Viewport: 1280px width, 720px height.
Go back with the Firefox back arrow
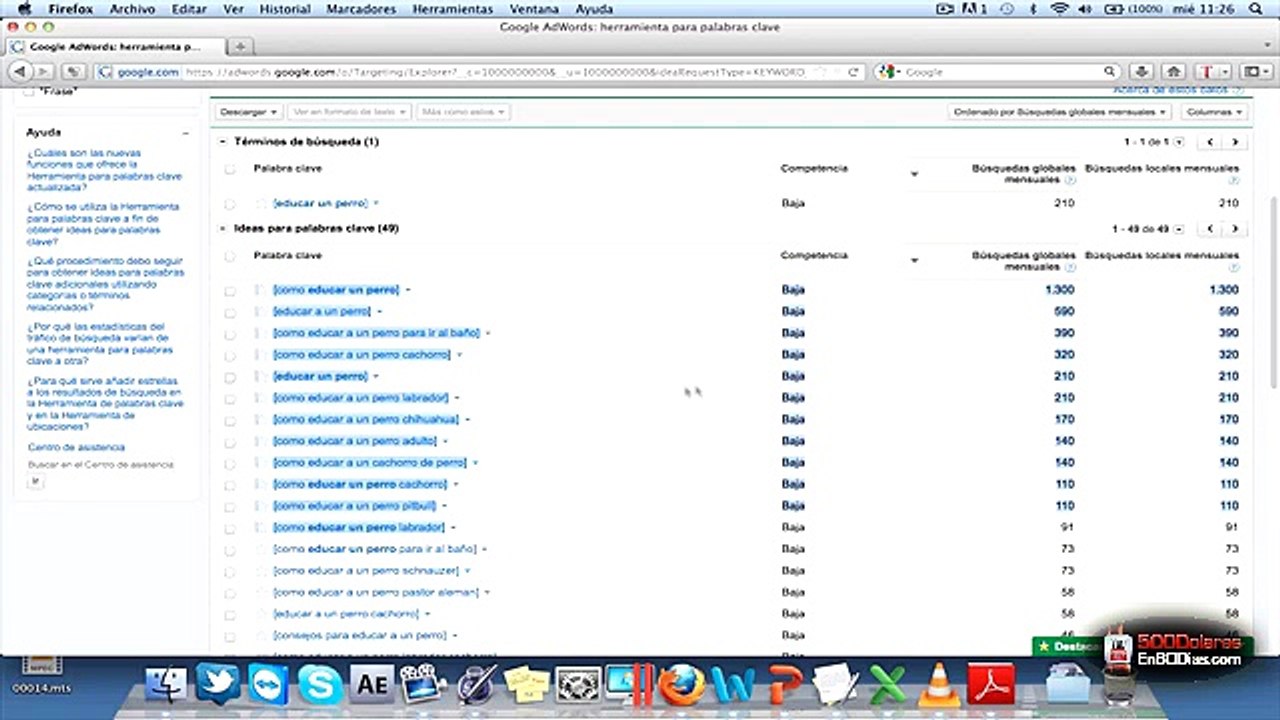[19, 72]
